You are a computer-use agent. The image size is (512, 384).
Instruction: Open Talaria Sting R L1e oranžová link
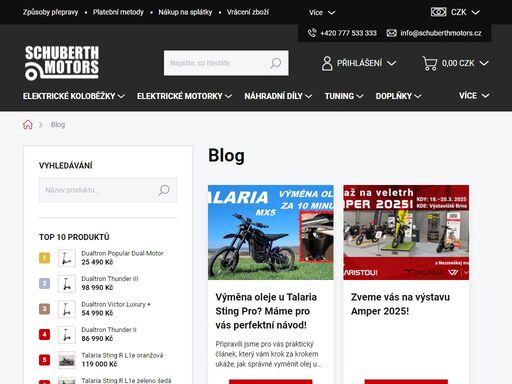(x=122, y=355)
